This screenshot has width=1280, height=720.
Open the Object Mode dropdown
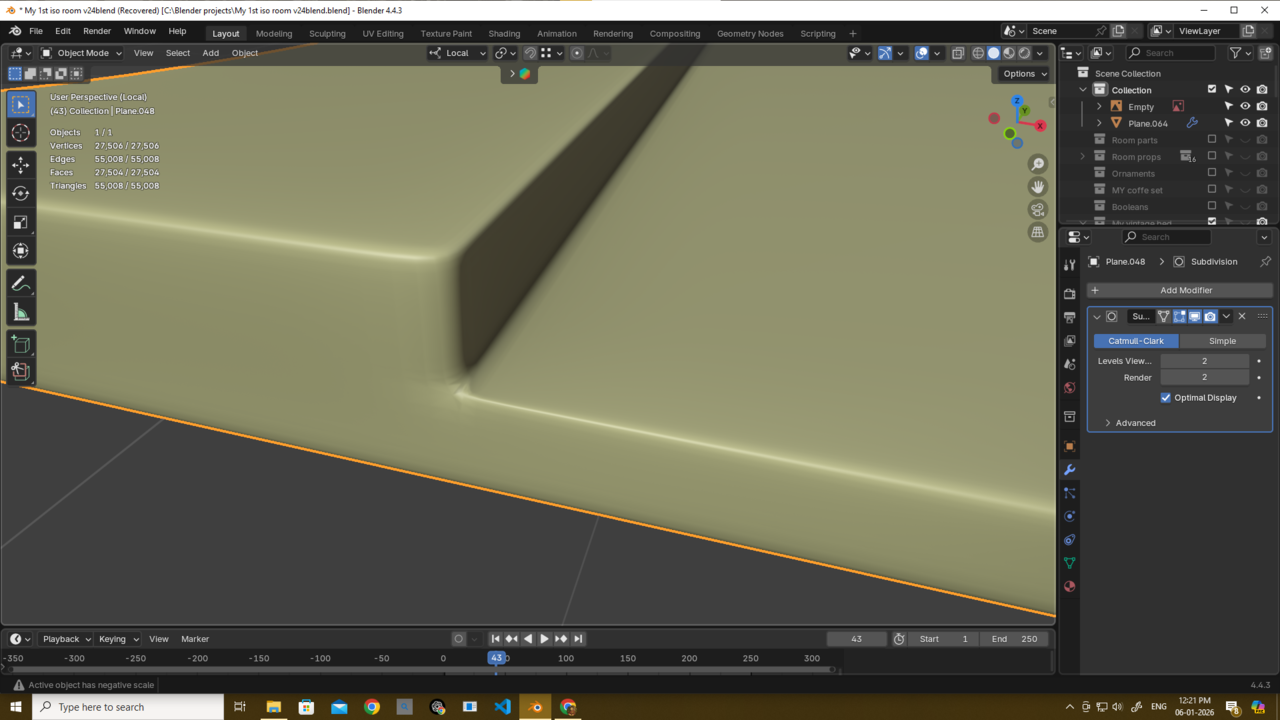[x=82, y=53]
